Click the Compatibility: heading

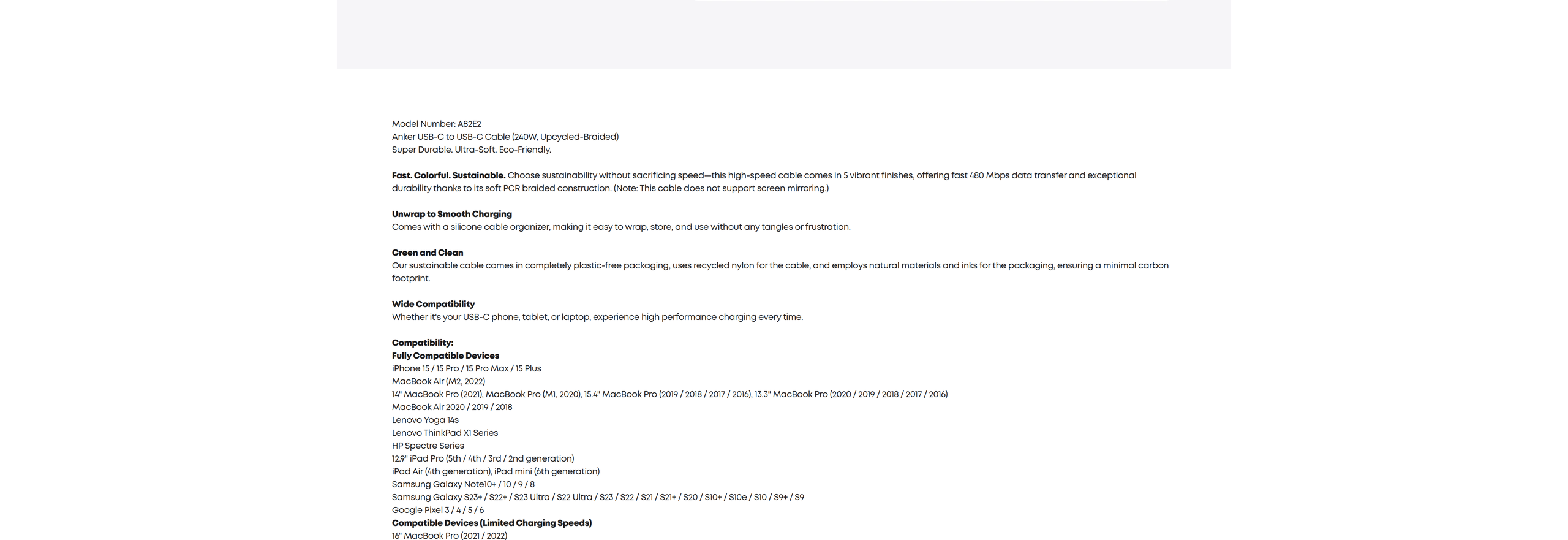pos(422,343)
